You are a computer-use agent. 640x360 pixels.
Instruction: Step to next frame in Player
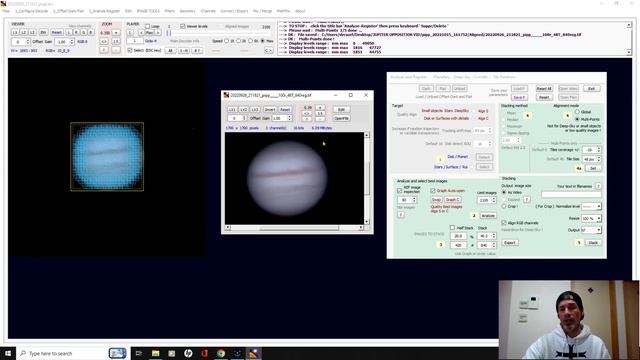click(x=158, y=33)
